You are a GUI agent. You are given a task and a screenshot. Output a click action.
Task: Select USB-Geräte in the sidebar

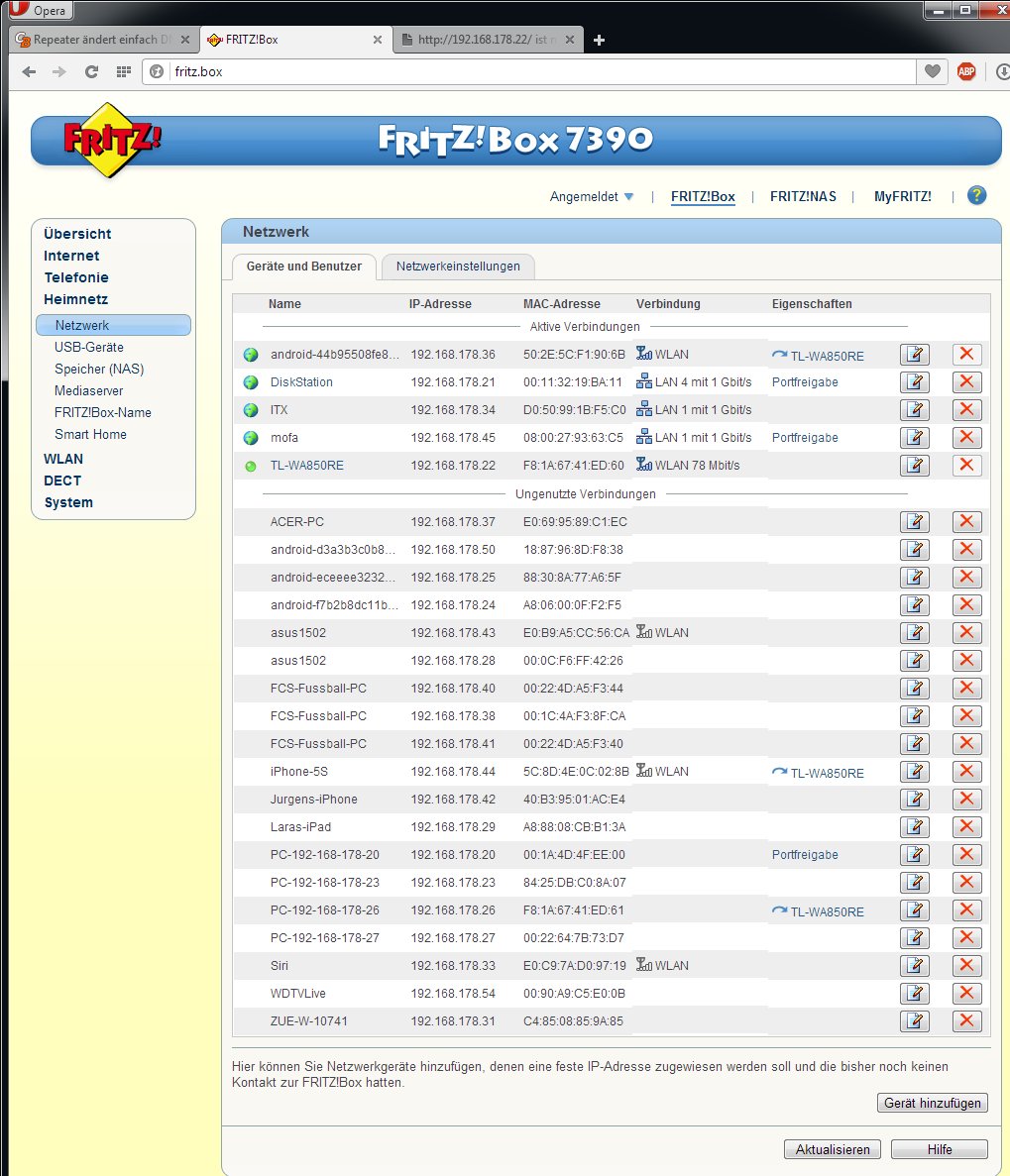tap(88, 347)
